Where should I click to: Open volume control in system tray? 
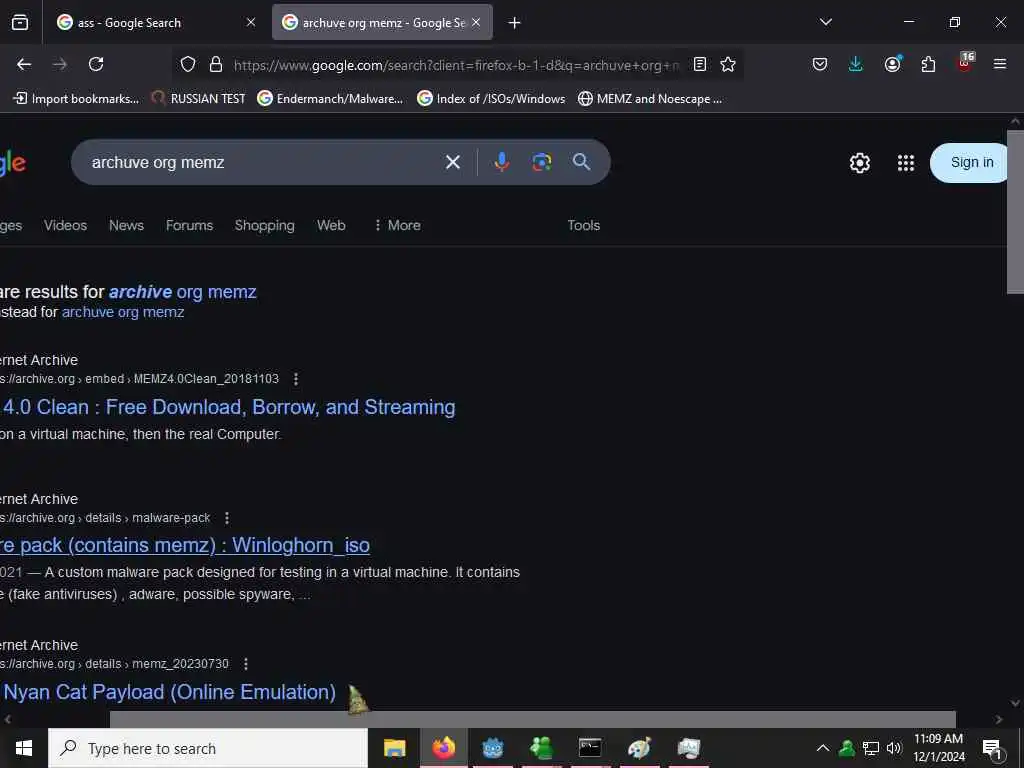point(894,748)
